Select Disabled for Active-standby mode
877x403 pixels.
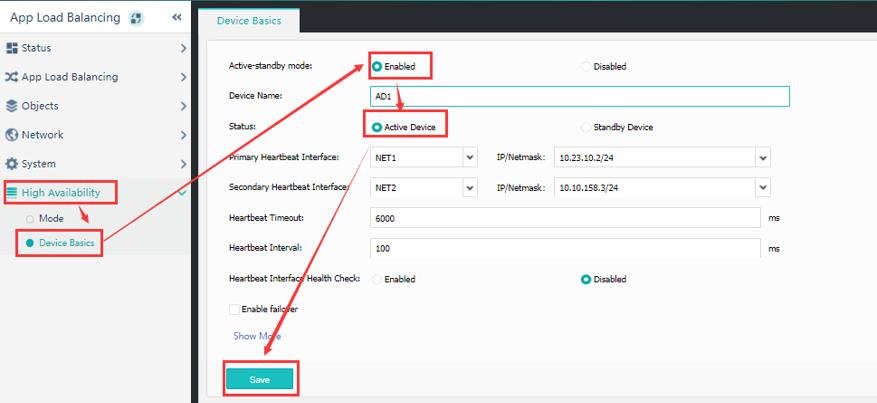[x=586, y=67]
